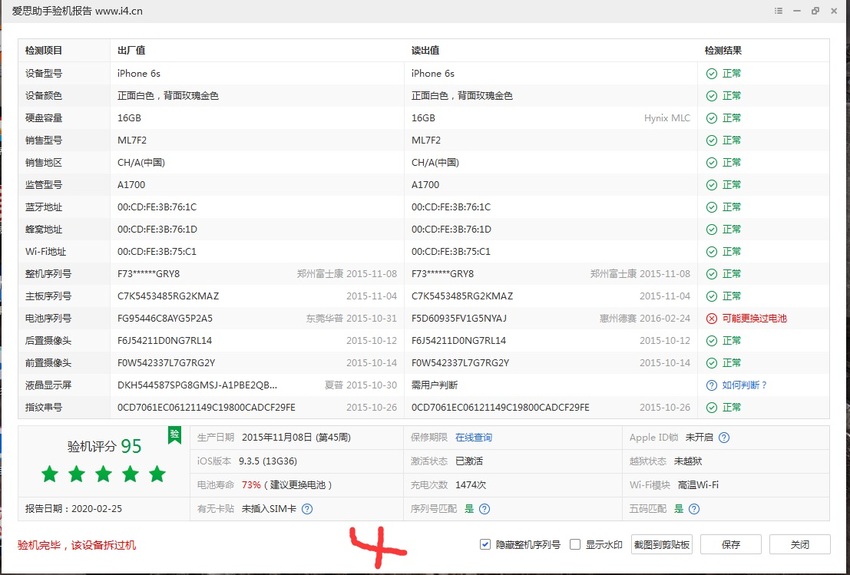Click the 验机评分 95 score
Viewport: 850px width, 575px height.
pos(104,447)
